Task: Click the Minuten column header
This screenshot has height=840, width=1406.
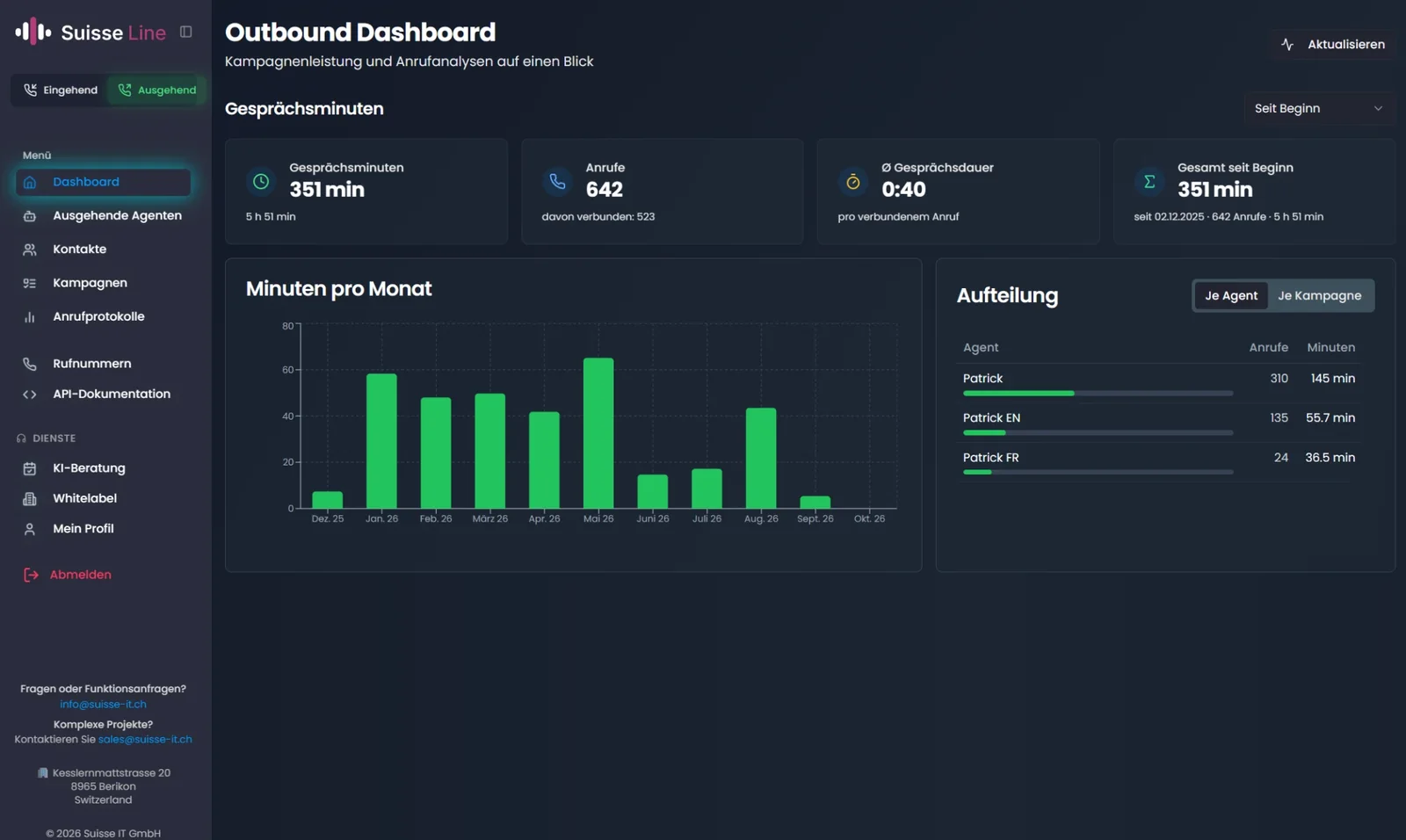Action: pos(1330,348)
